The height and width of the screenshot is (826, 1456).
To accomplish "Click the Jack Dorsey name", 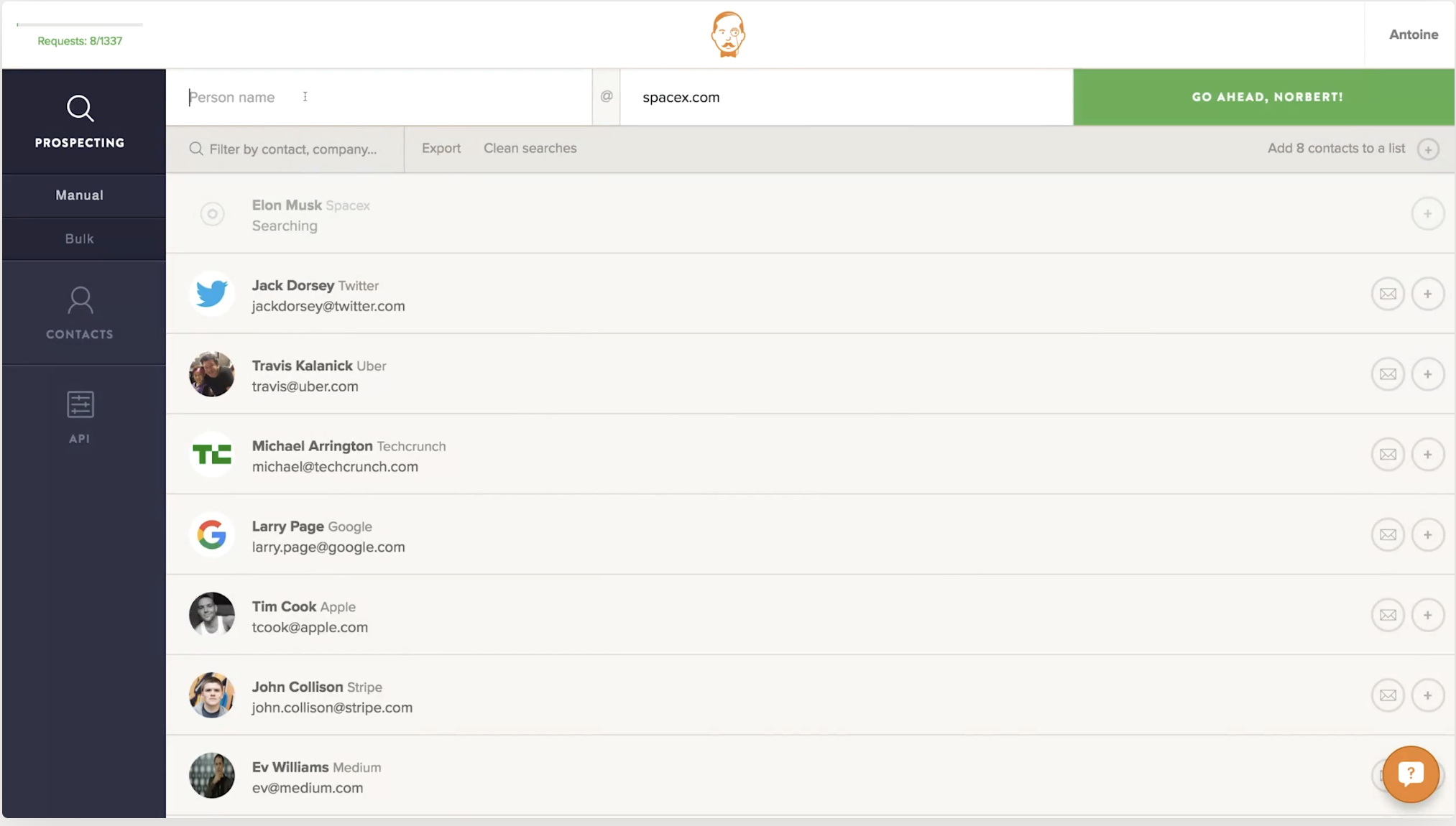I will (293, 286).
